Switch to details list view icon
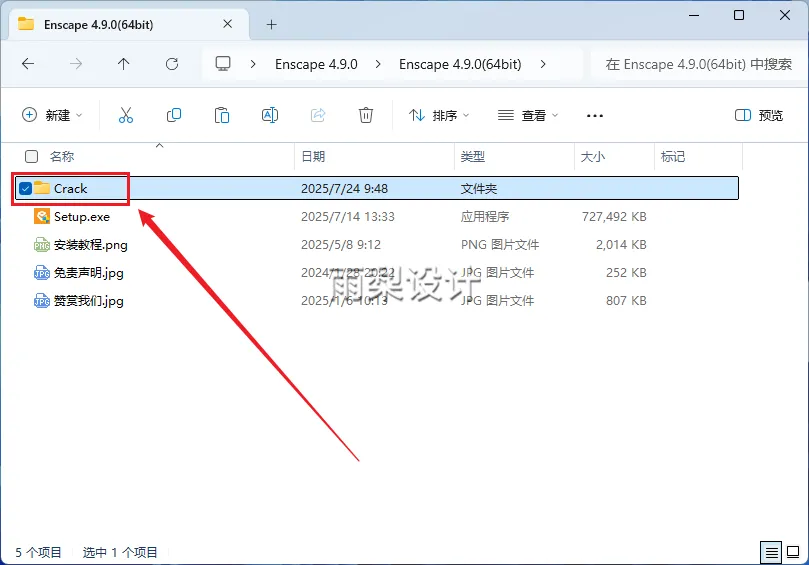Screen dimensions: 809x565 click(x=771, y=553)
